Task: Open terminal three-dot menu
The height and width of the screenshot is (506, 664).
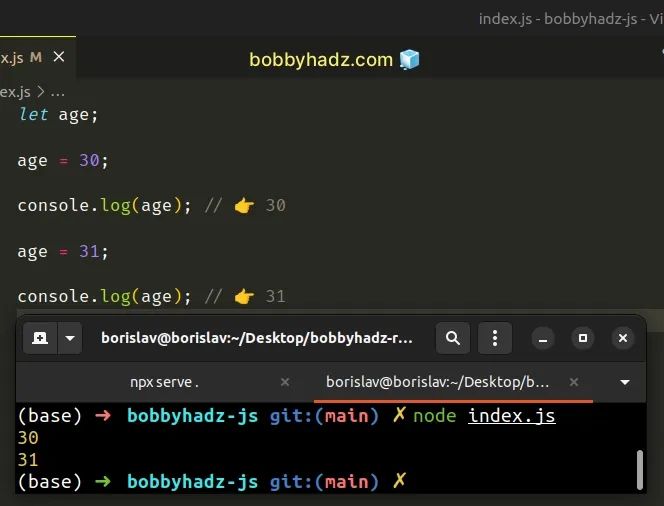Action: (x=495, y=338)
